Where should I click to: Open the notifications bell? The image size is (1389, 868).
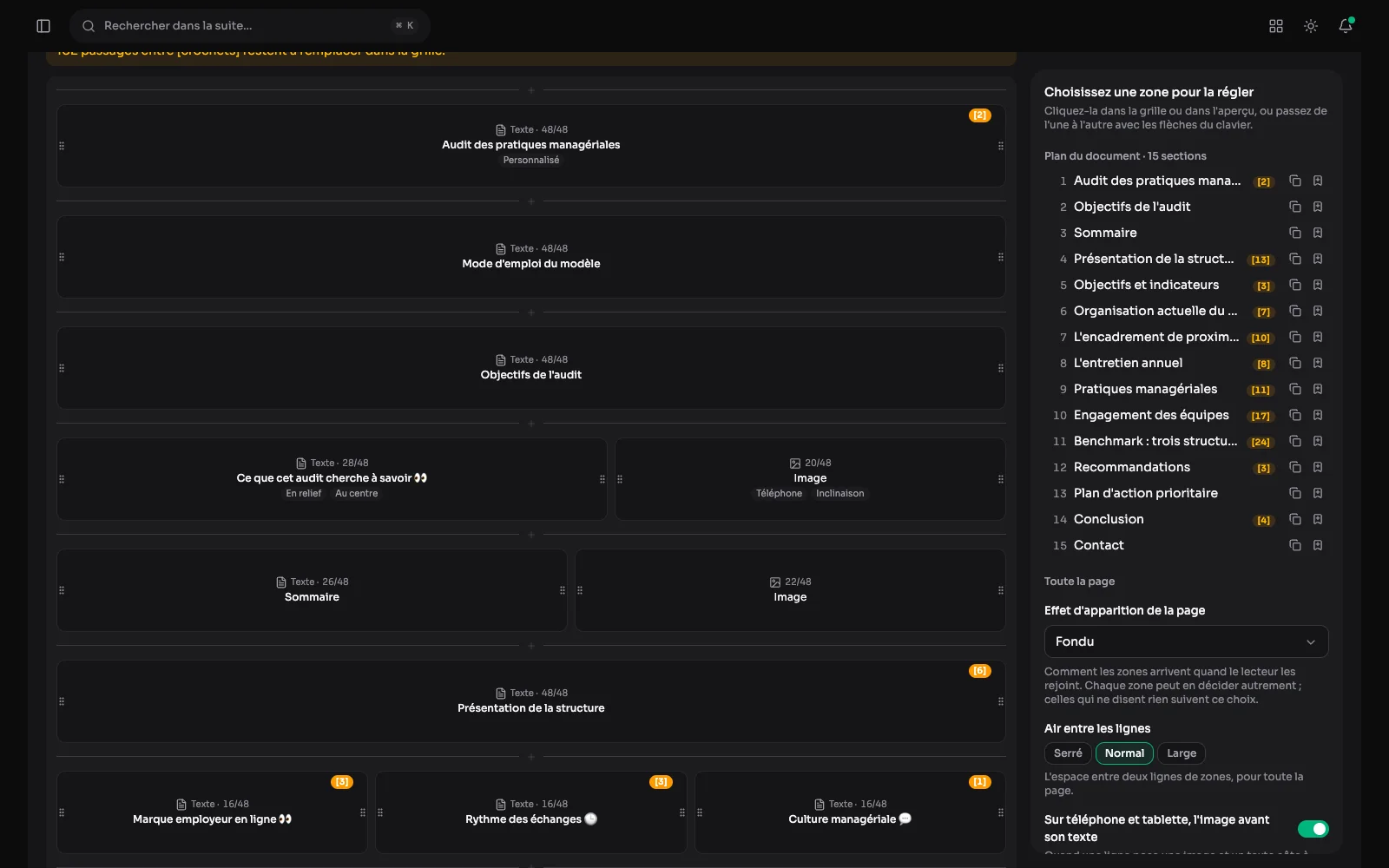coord(1346,26)
